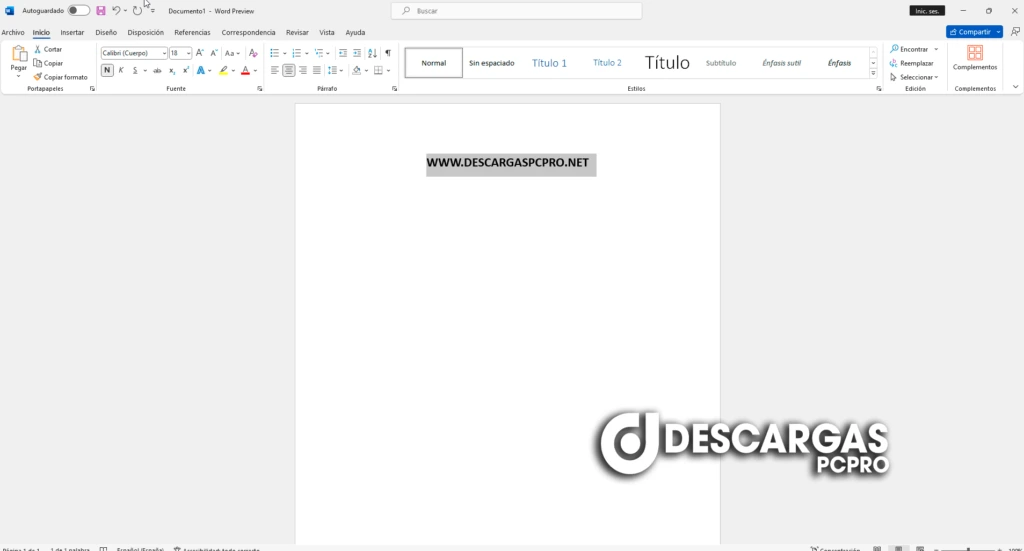Open the Insertar ribbon tab

72,32
